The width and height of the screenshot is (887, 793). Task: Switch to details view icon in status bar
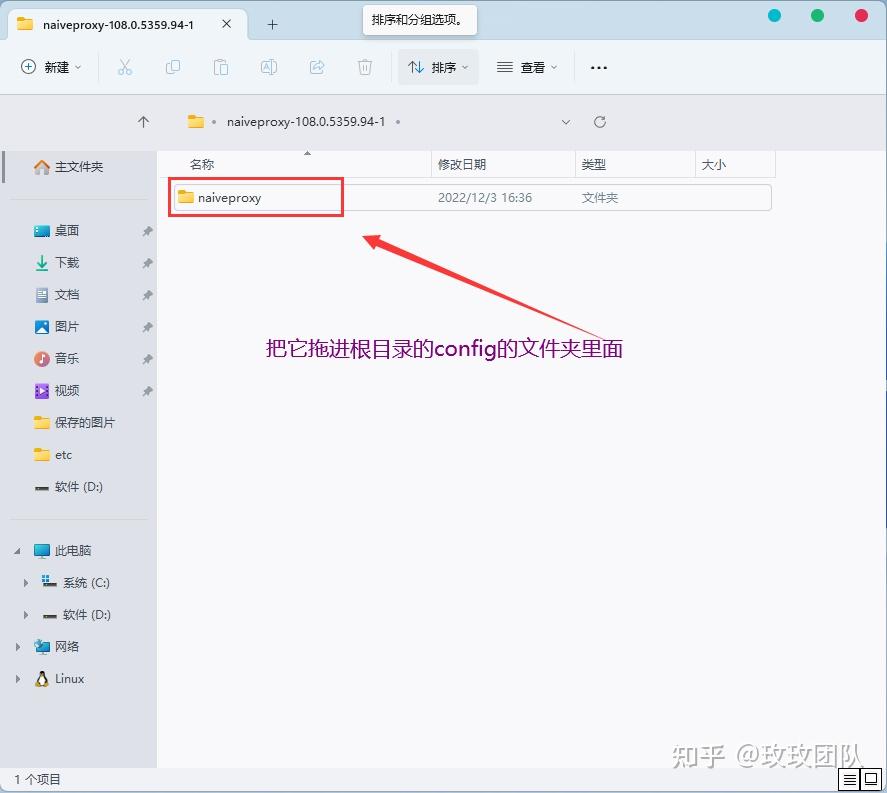click(849, 780)
